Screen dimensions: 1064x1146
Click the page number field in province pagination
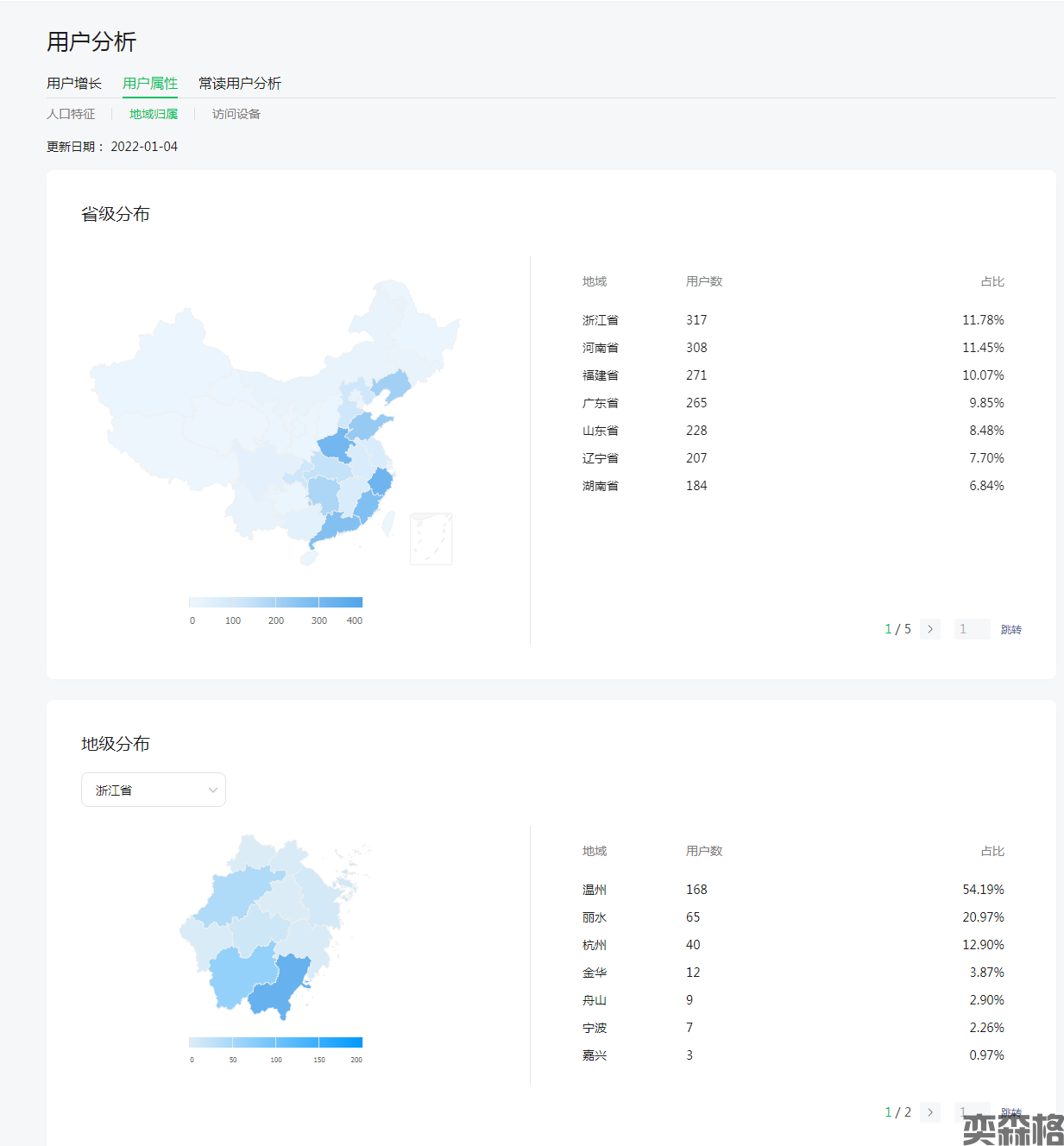click(972, 629)
